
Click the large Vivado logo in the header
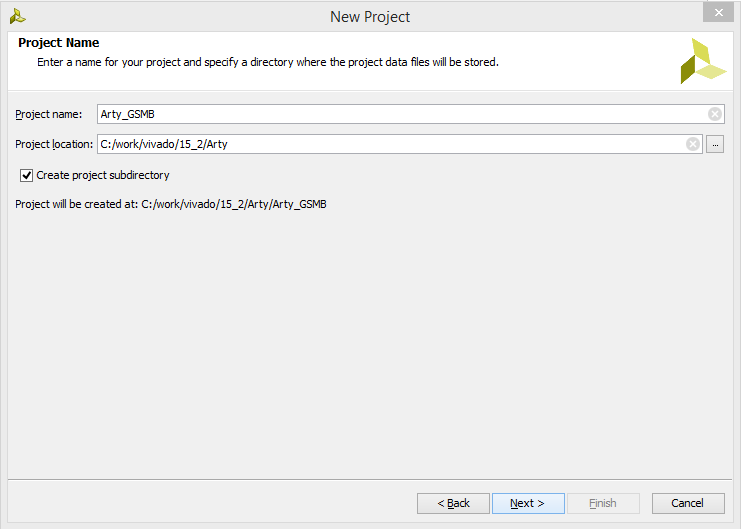(703, 61)
